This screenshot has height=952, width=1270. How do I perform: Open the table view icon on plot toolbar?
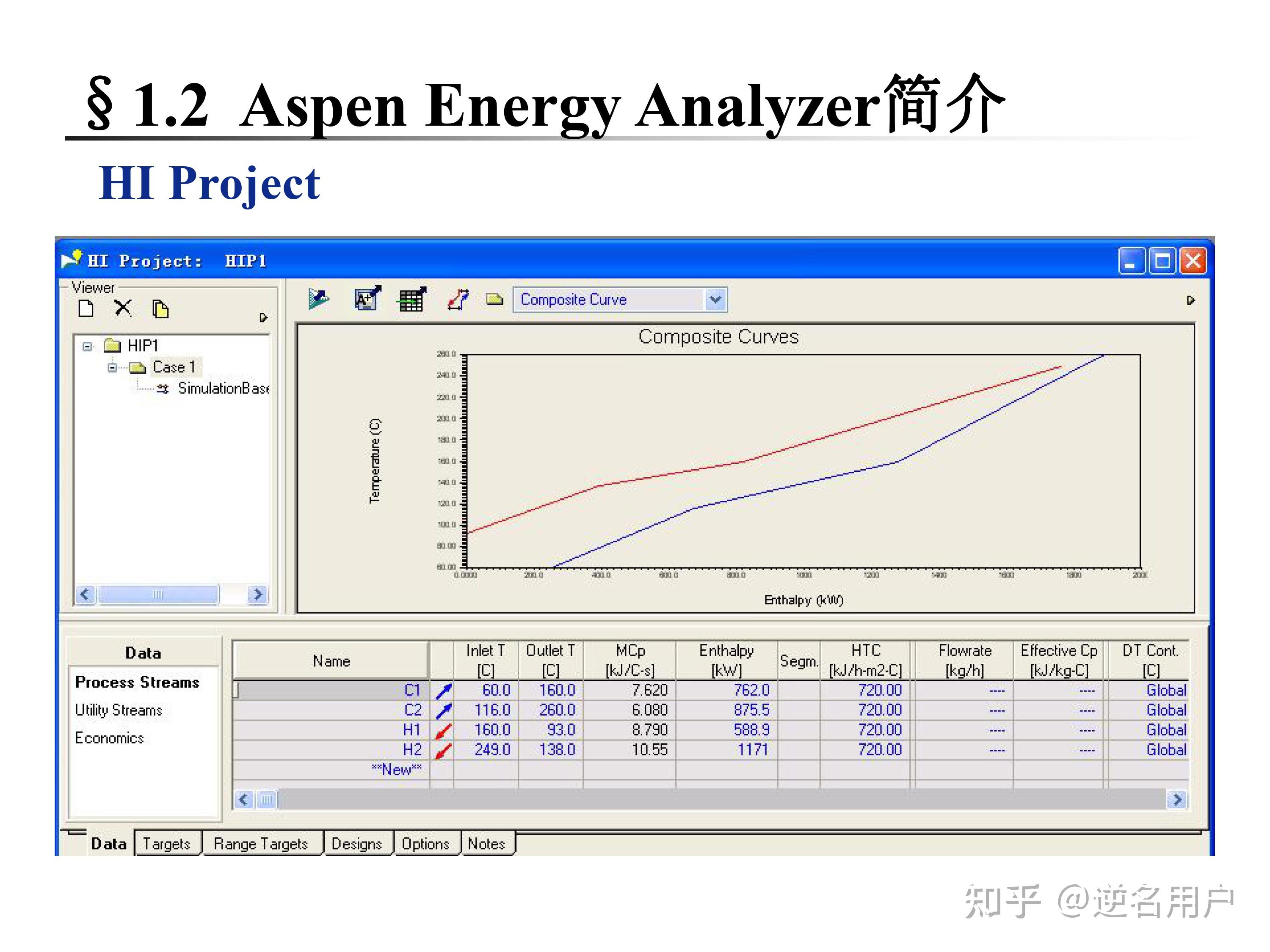tap(412, 299)
